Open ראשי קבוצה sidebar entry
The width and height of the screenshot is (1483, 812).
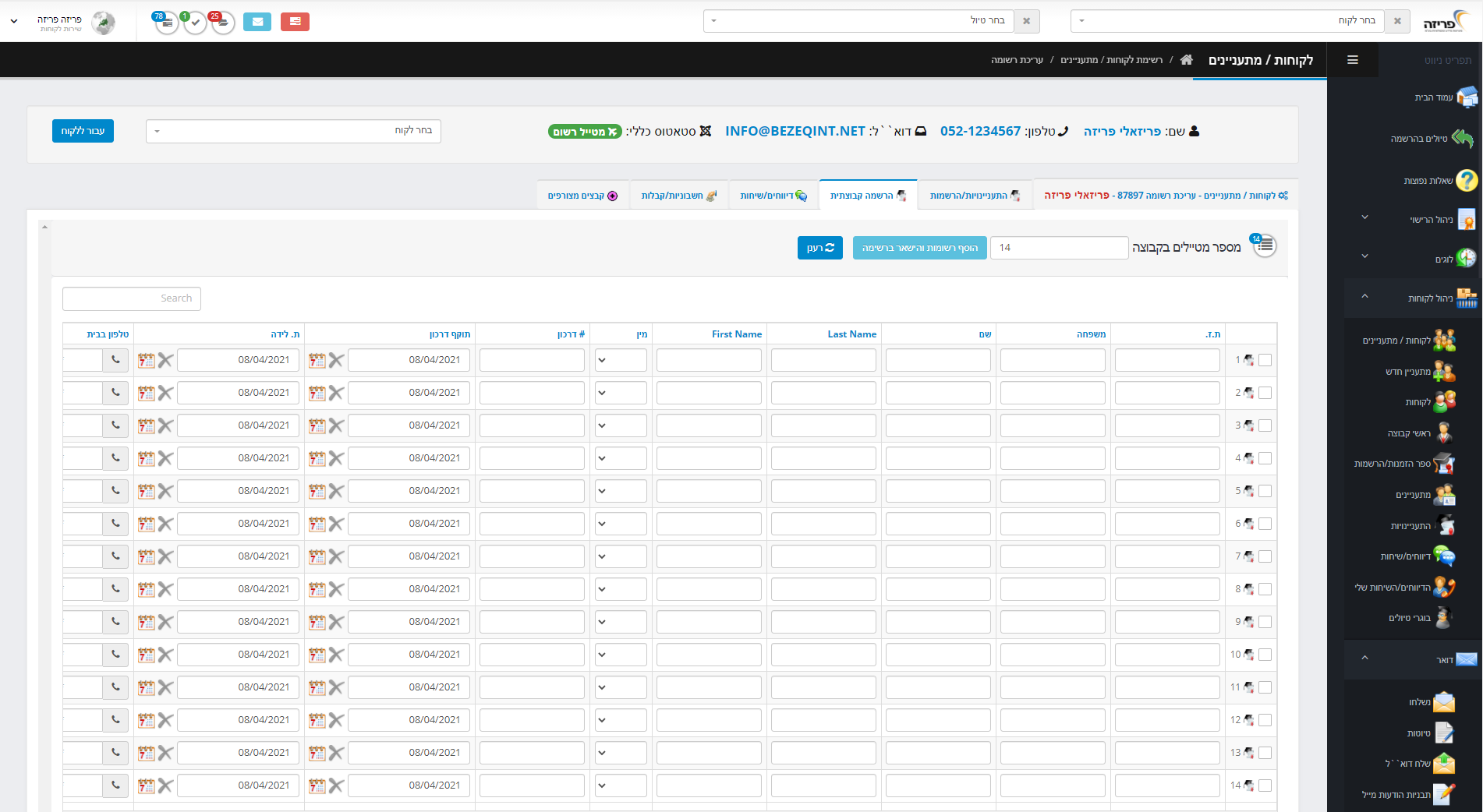[1421, 433]
